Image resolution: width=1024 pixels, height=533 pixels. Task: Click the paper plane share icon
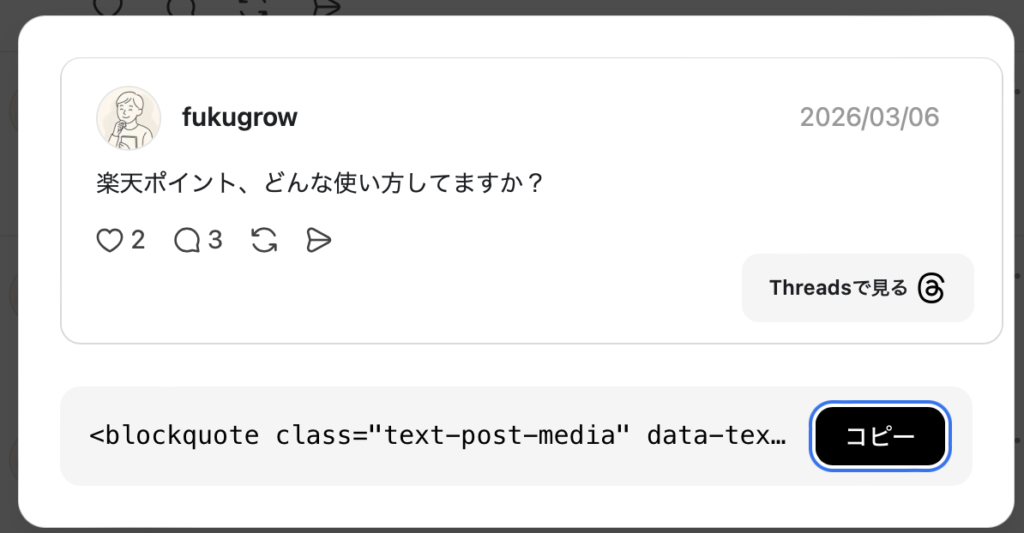[318, 240]
